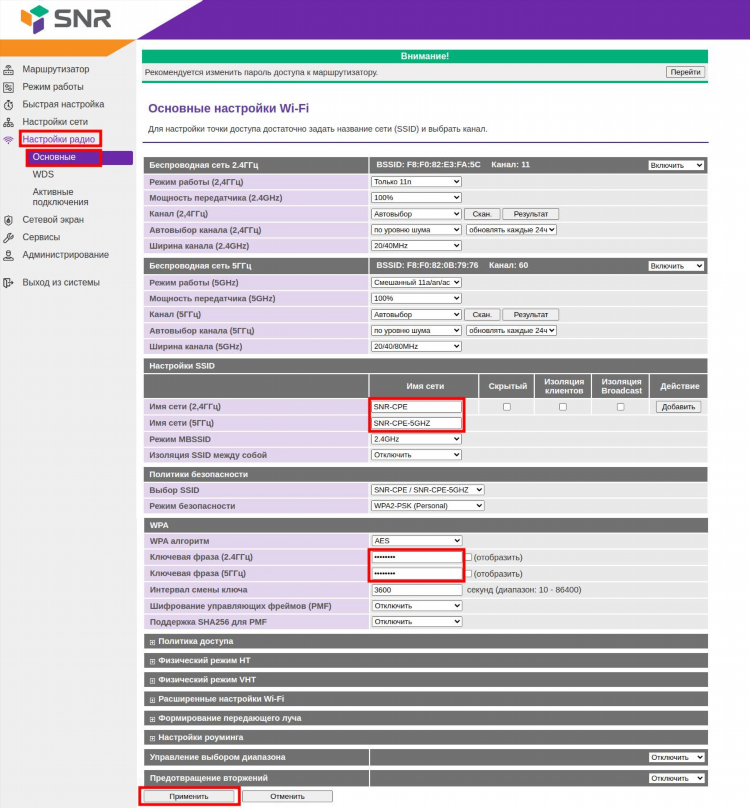Open Режим безопасности dropdown
Viewport: 750px width, 808px height.
[x=427, y=506]
